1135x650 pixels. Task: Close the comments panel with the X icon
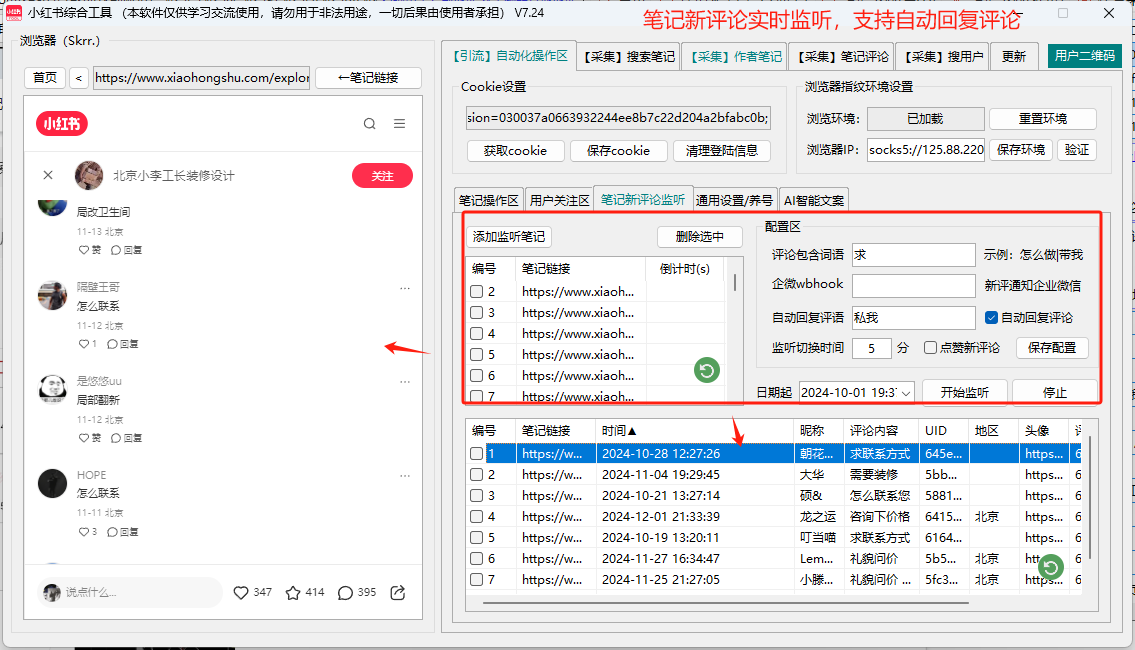point(48,174)
